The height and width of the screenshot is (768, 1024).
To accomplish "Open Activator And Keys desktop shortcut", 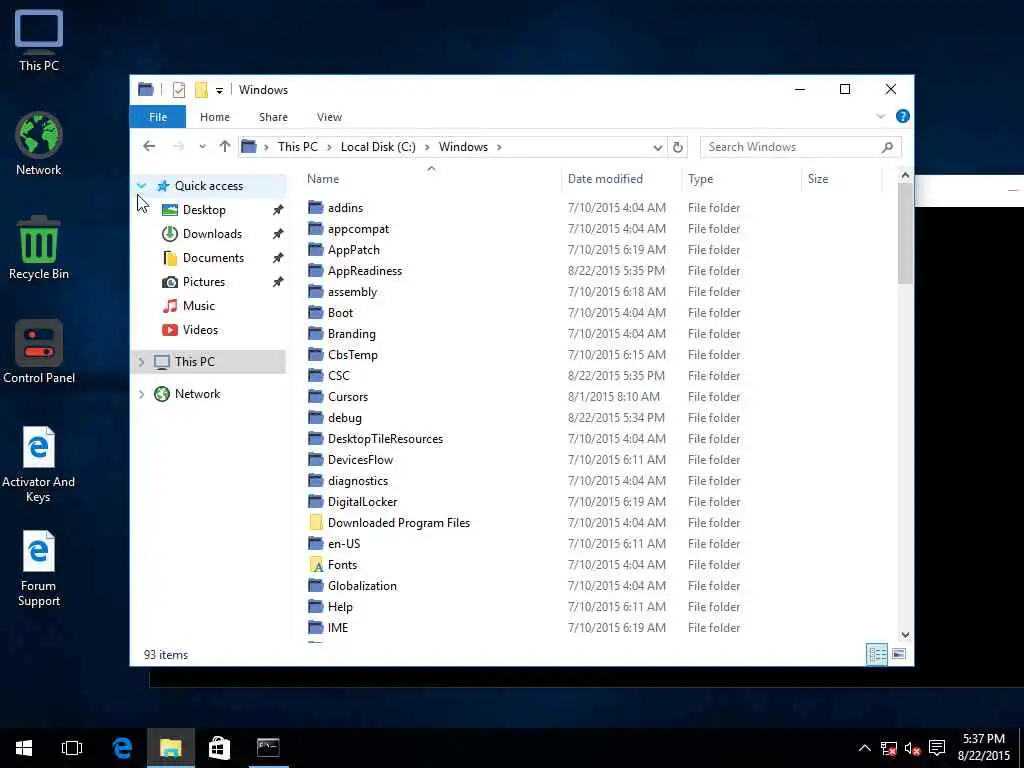I will point(39,464).
